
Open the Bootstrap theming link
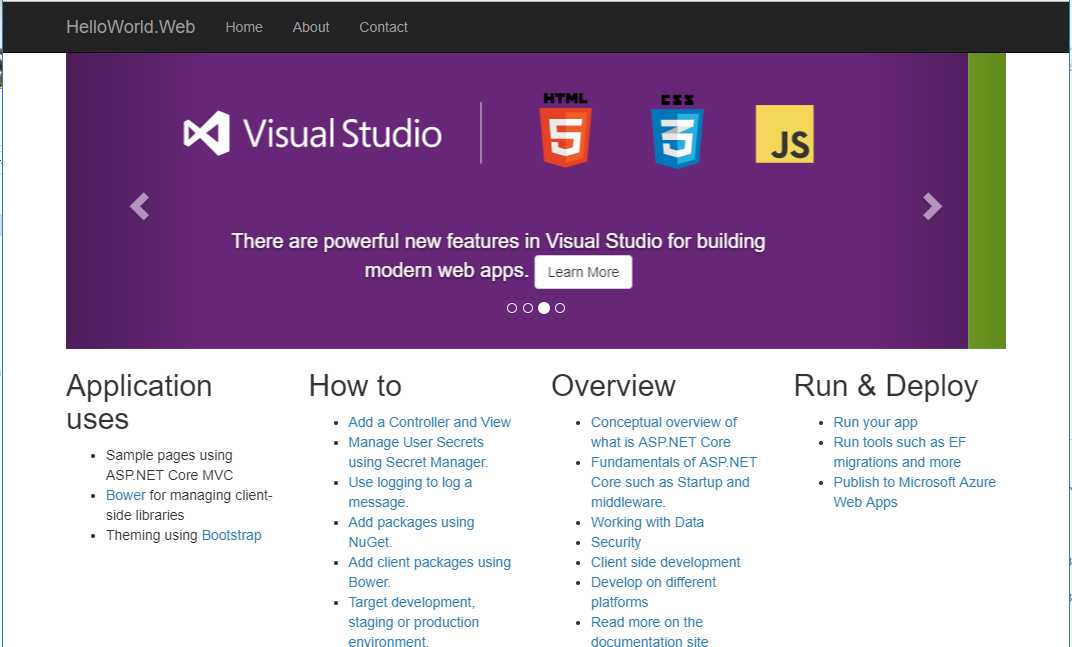232,535
